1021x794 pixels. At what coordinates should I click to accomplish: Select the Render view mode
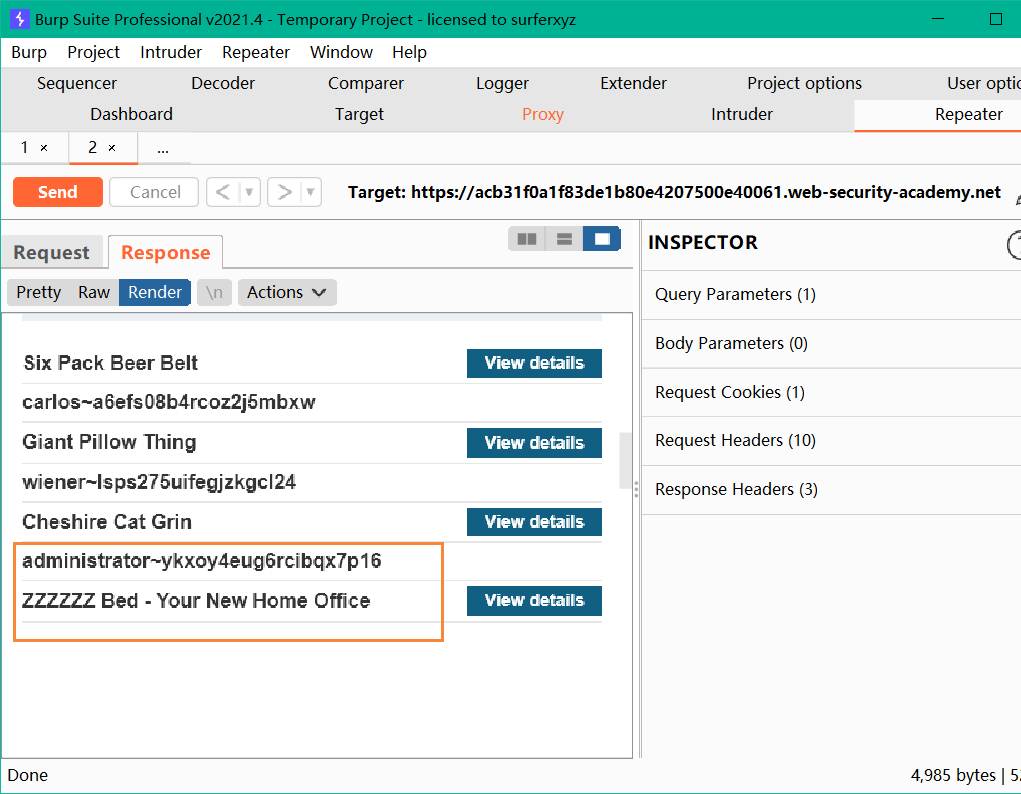tap(154, 292)
